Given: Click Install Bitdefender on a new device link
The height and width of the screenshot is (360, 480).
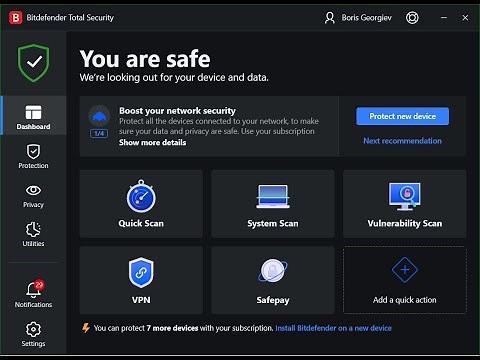Looking at the screenshot, I should click(x=333, y=328).
